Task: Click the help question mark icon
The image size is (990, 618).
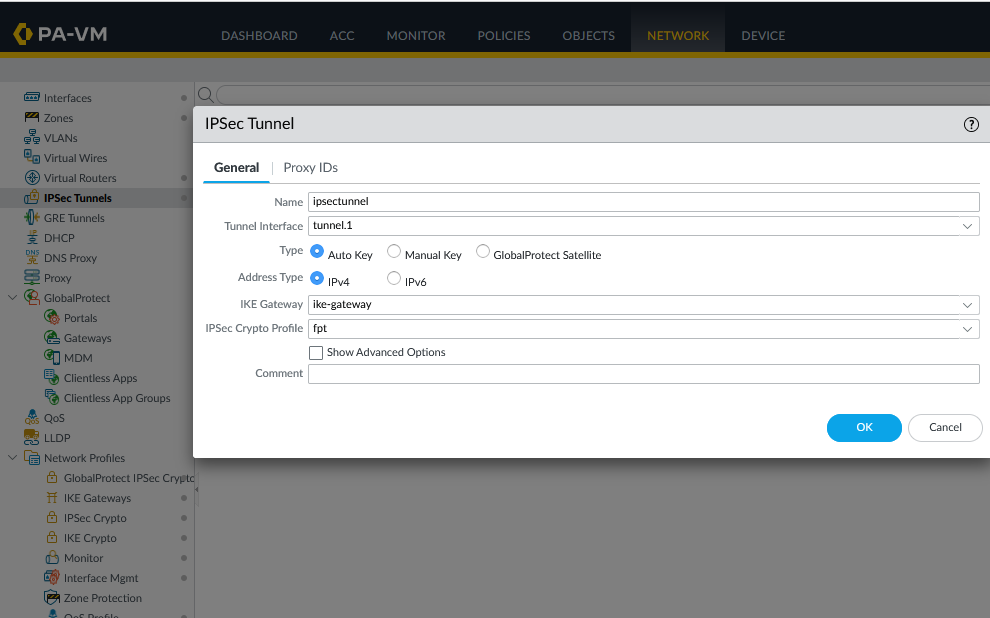Action: (970, 124)
